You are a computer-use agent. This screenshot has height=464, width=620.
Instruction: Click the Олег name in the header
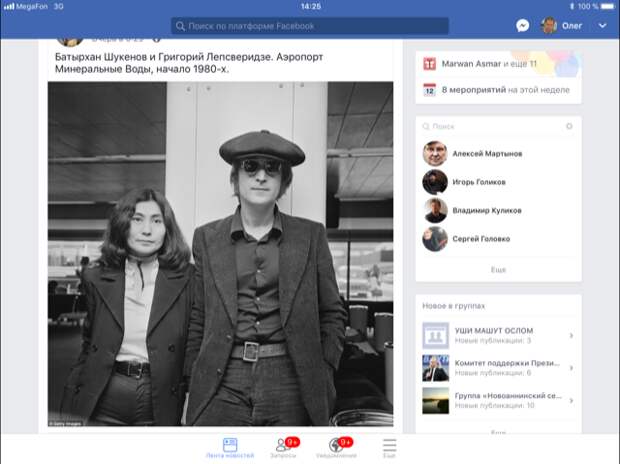(572, 26)
